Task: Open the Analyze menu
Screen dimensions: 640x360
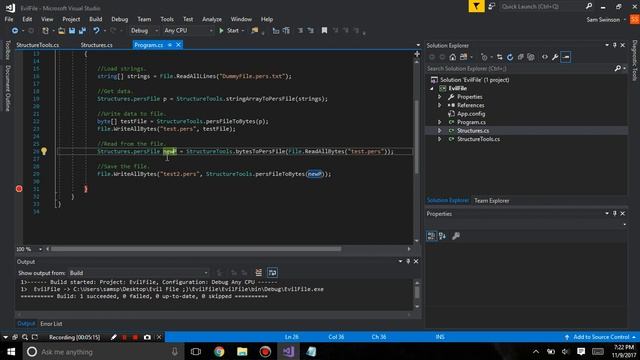Action: [x=212, y=19]
